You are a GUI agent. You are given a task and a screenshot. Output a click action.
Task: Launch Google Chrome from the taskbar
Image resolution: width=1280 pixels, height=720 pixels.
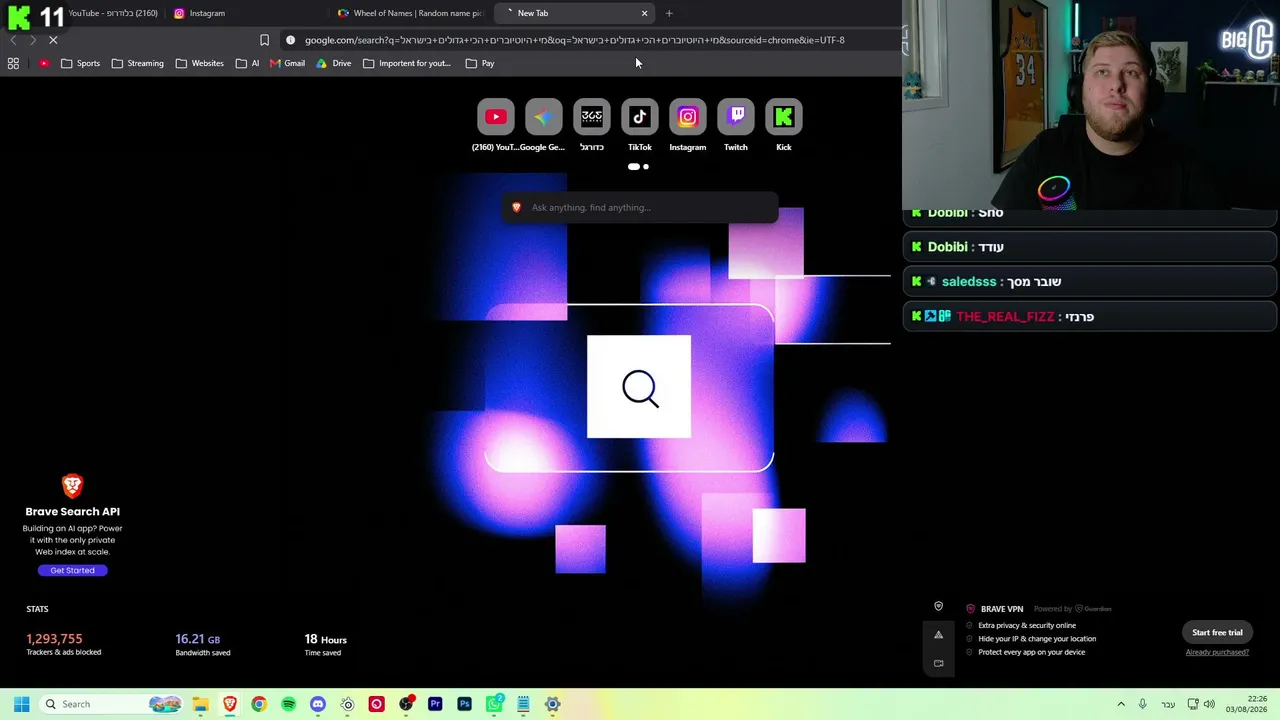coord(259,704)
